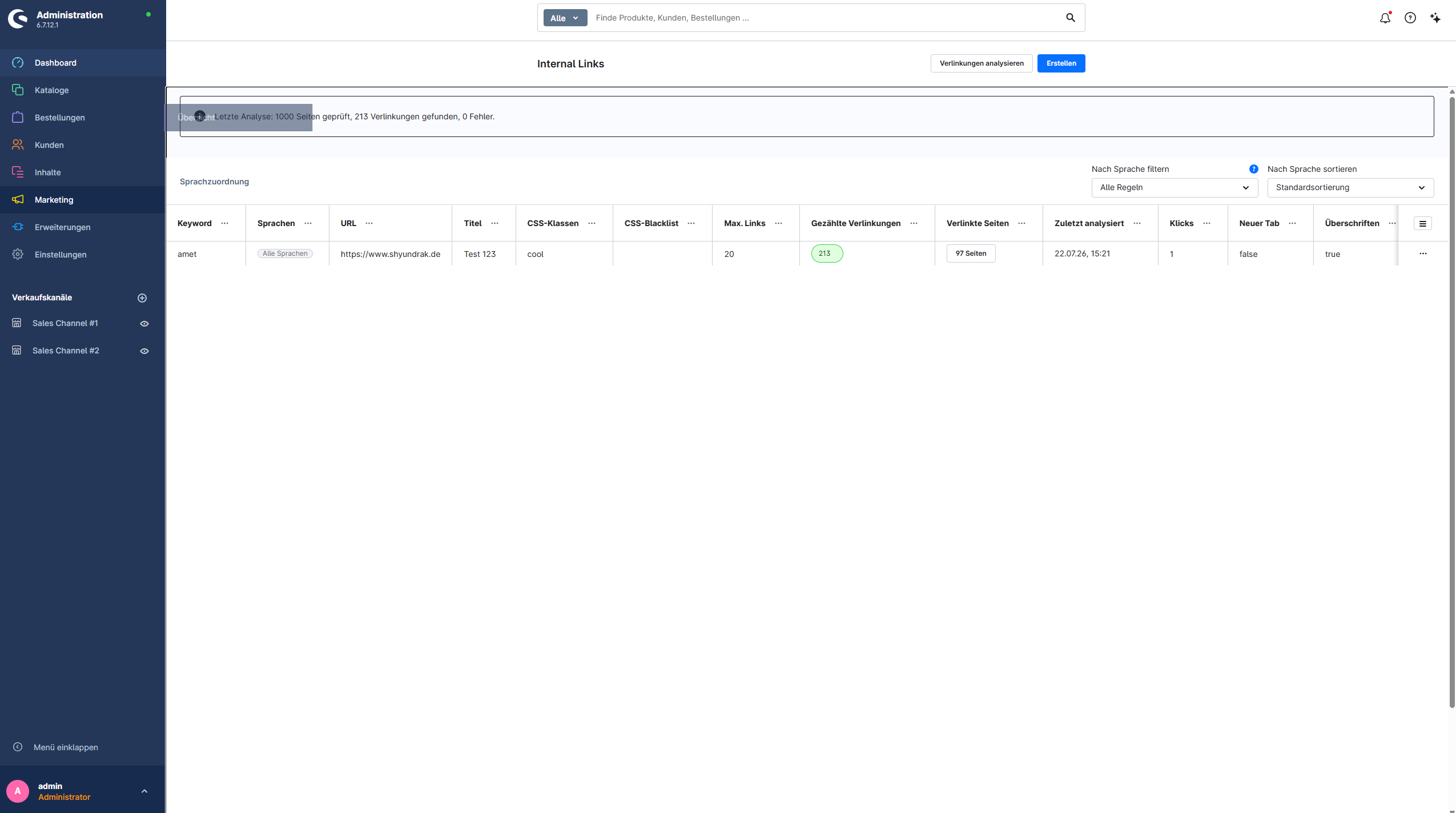The image size is (1456, 813).
Task: Open the notifications bell icon
Action: click(x=1385, y=18)
